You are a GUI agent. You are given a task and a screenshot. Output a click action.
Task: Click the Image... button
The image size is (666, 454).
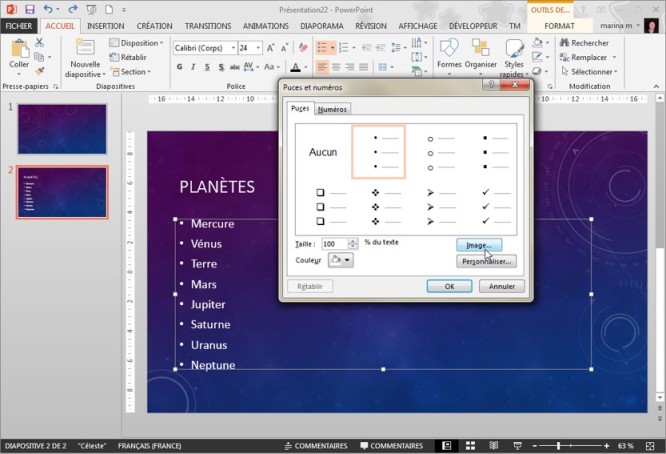coord(478,244)
